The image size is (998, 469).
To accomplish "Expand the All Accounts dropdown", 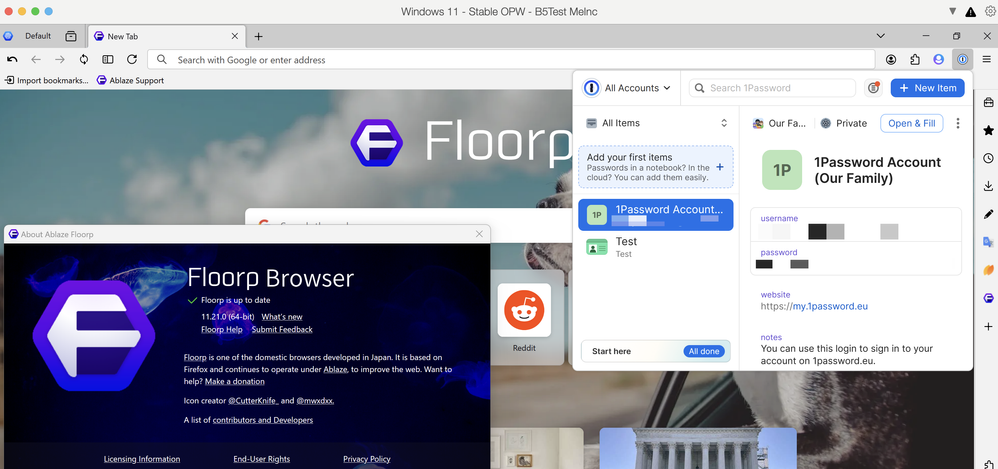I will point(628,88).
